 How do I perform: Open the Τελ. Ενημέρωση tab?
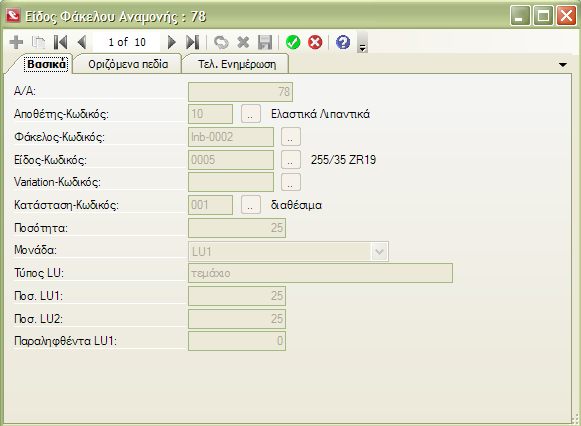tap(237, 64)
